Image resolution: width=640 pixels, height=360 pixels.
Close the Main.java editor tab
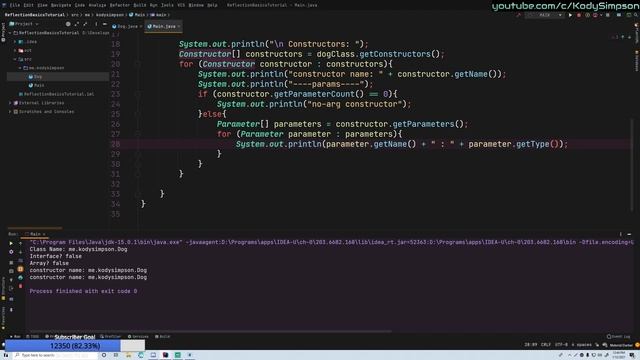point(179,26)
